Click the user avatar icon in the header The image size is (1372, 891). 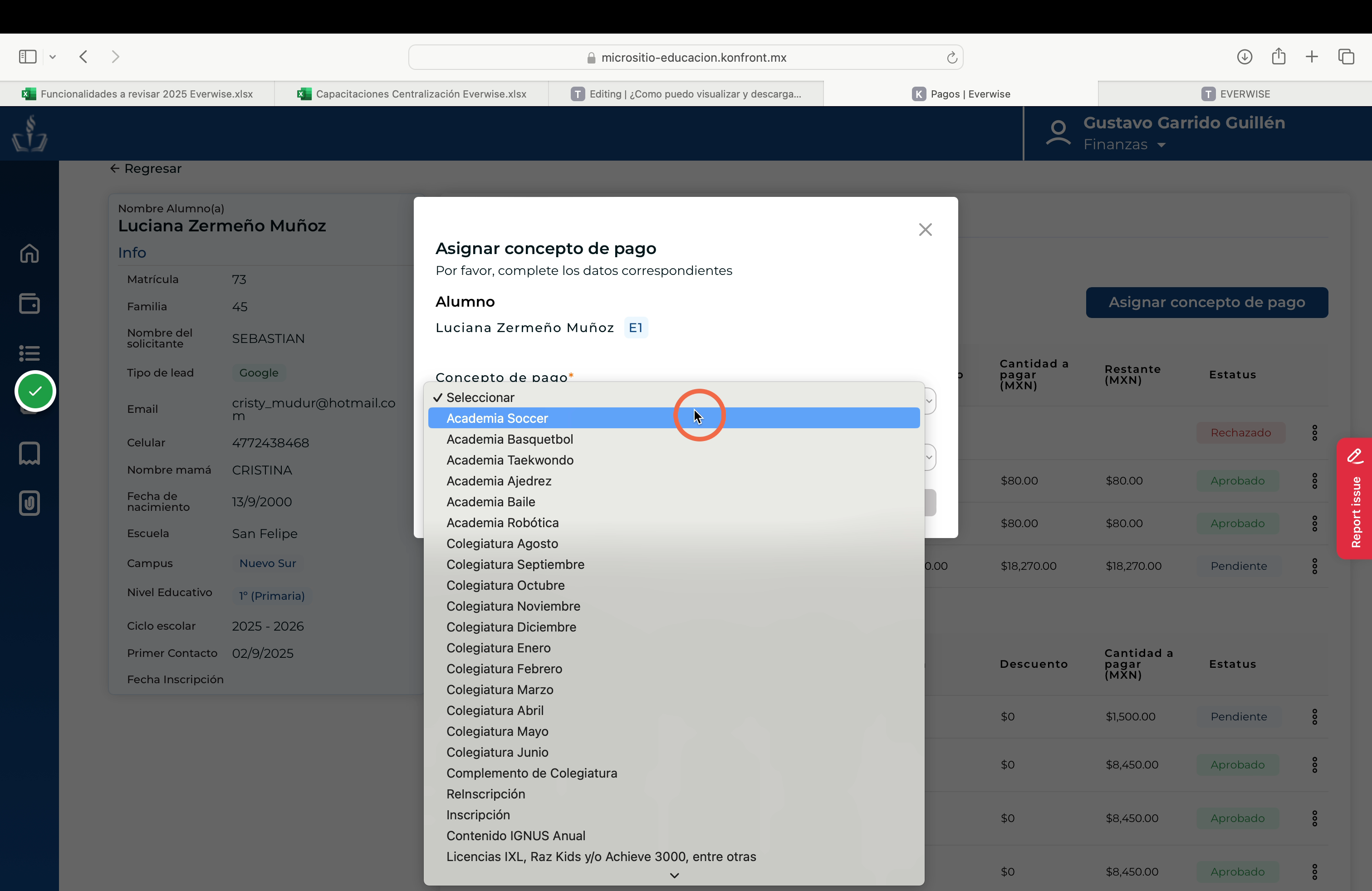pyautogui.click(x=1058, y=133)
